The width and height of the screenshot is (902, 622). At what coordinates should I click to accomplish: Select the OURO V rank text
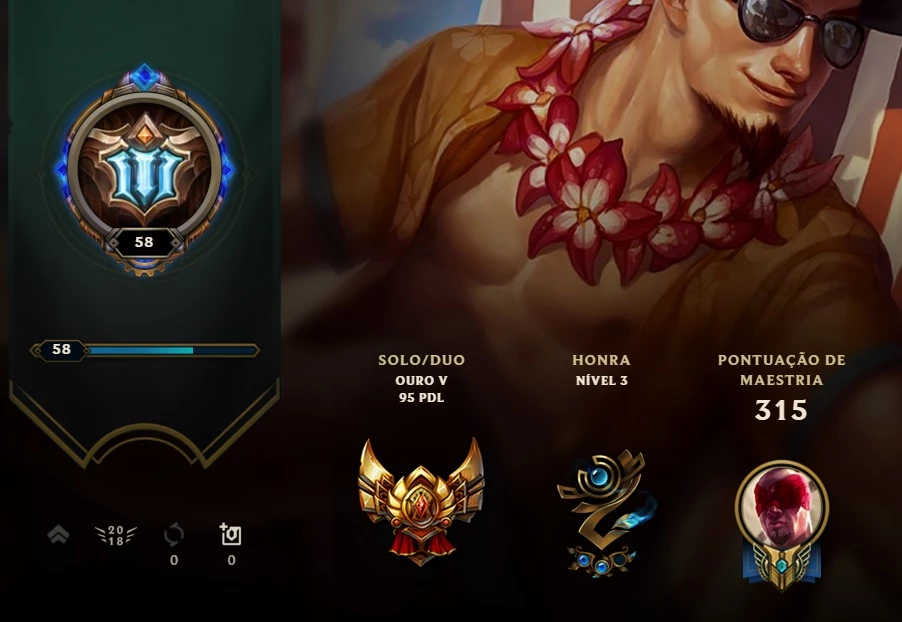pyautogui.click(x=422, y=380)
